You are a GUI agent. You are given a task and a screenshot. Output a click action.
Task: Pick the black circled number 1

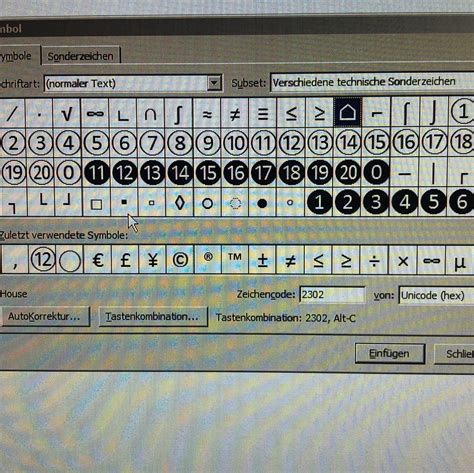(319, 202)
